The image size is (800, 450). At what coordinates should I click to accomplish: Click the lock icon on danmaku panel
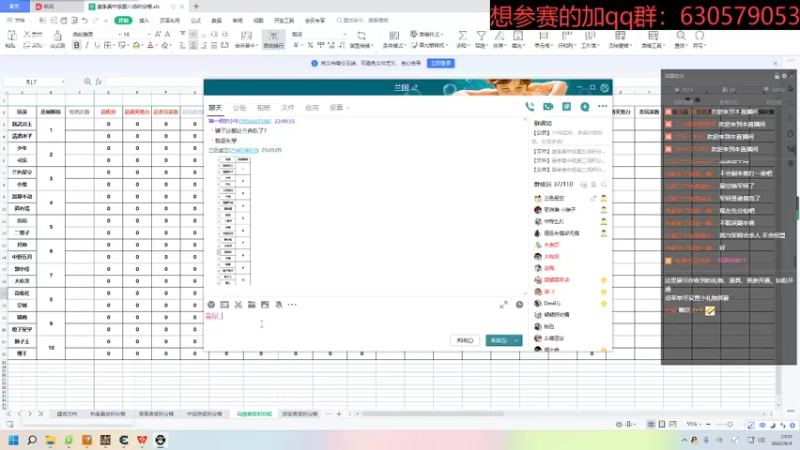[x=777, y=76]
